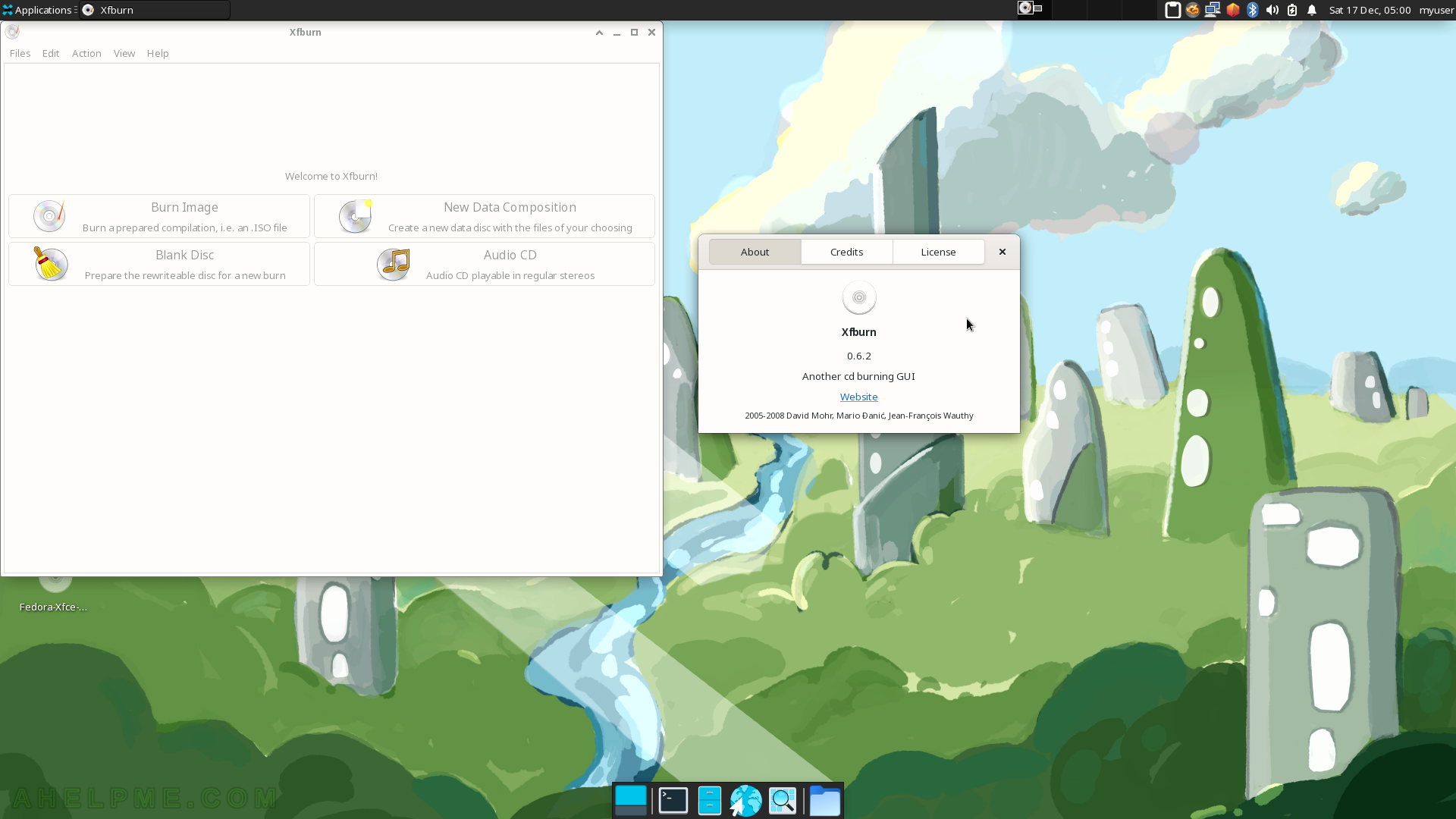Viewport: 1456px width, 819px height.
Task: Open the home folder icon in the dock
Action: (825, 801)
